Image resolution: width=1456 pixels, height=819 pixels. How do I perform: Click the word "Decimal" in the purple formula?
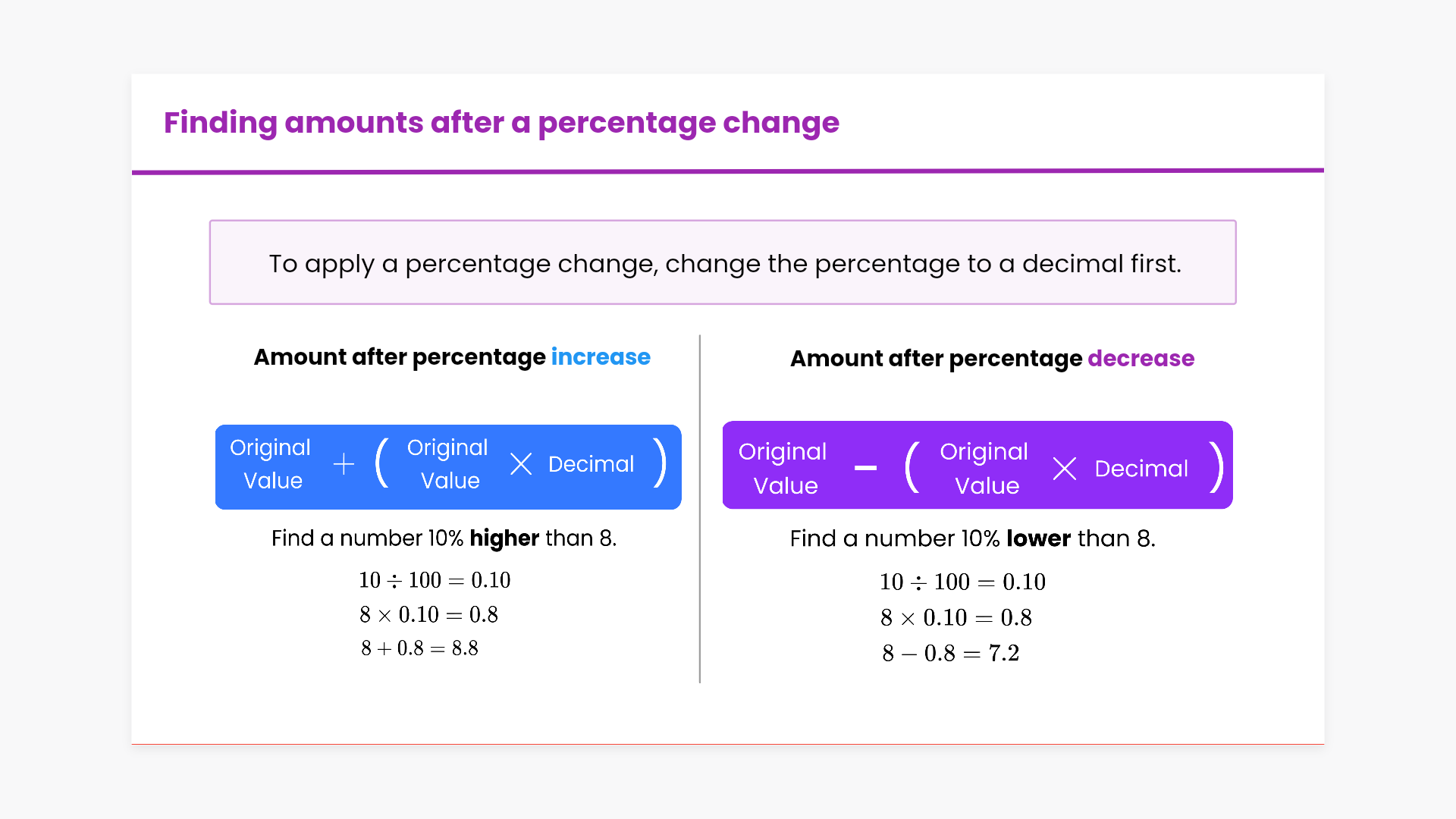[x=1141, y=469]
